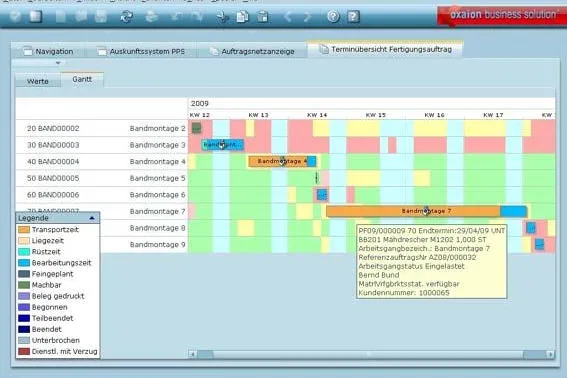Image resolution: width=567 pixels, height=378 pixels.
Task: Select the long orange Bandmontage 7 bar
Action: pos(413,211)
